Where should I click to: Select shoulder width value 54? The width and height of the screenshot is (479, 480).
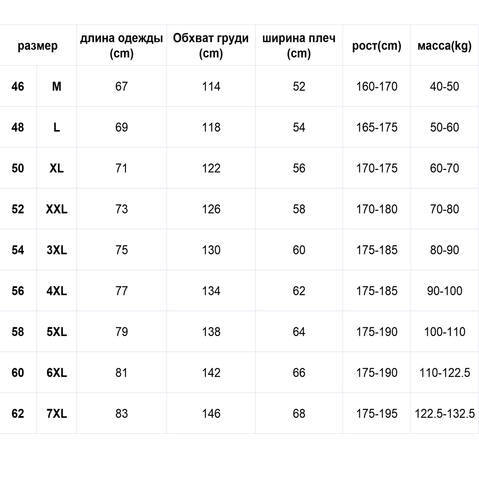[299, 128]
